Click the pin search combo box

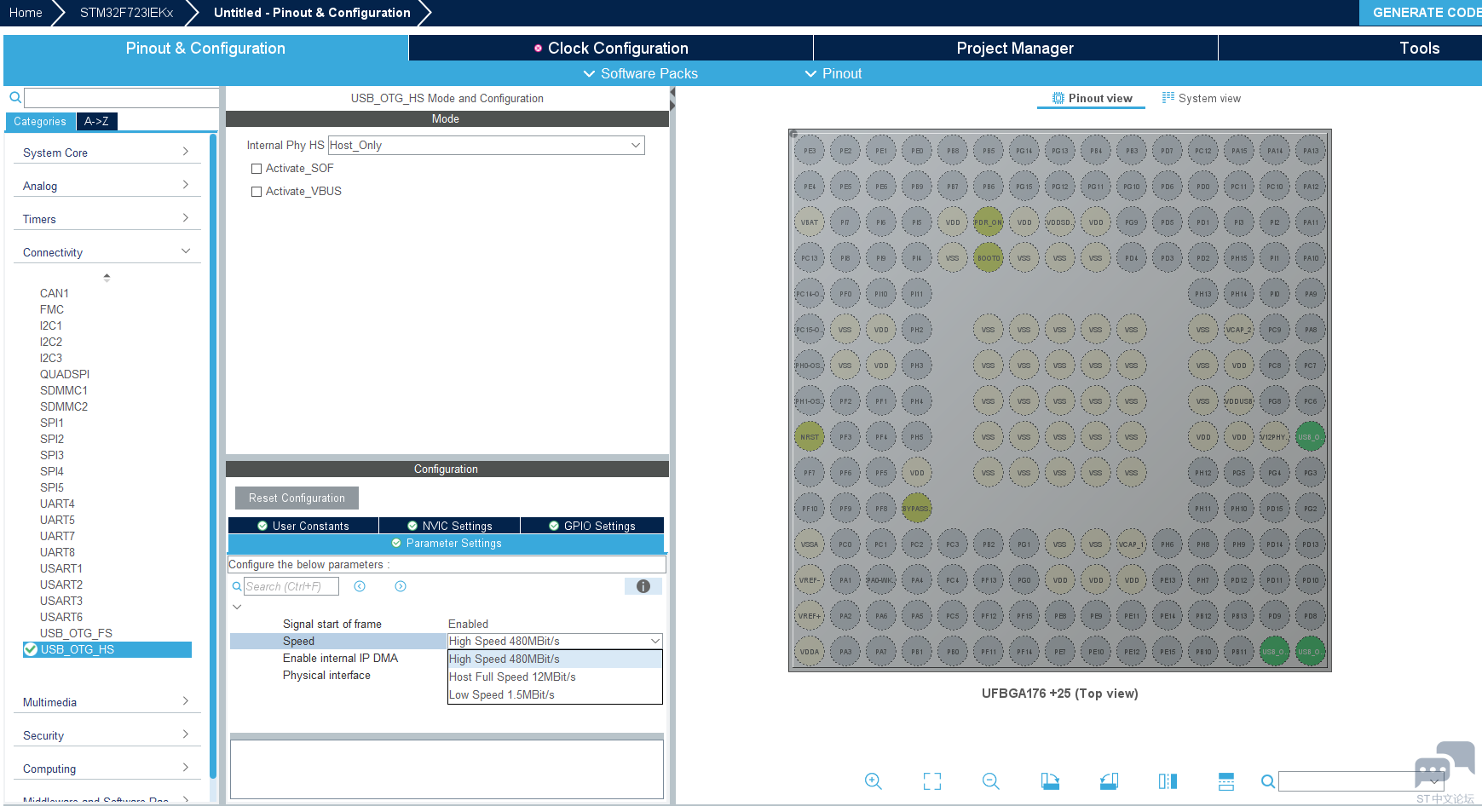pos(1361,781)
